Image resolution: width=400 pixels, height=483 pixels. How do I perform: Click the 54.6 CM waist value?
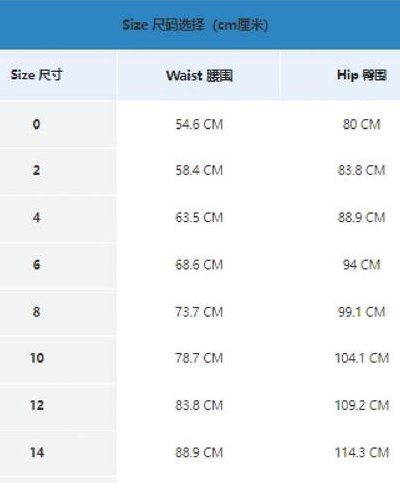[199, 125]
